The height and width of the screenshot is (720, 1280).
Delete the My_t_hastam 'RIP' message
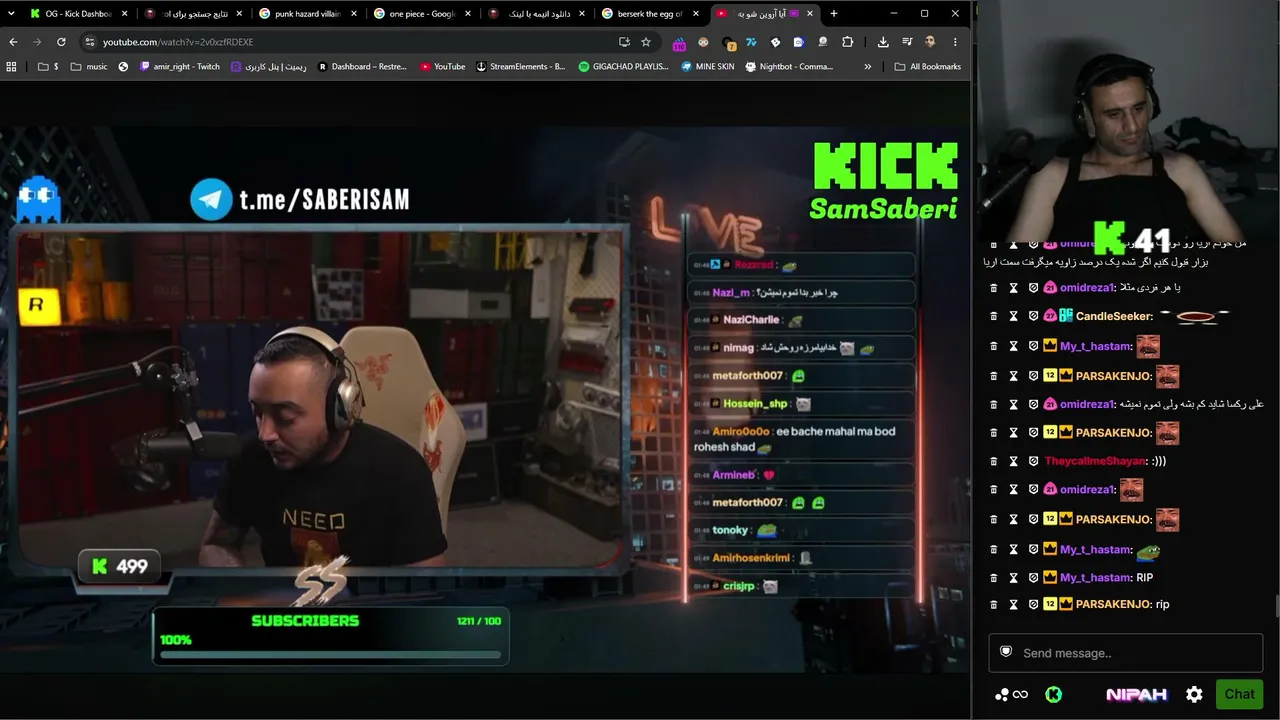pyautogui.click(x=993, y=578)
